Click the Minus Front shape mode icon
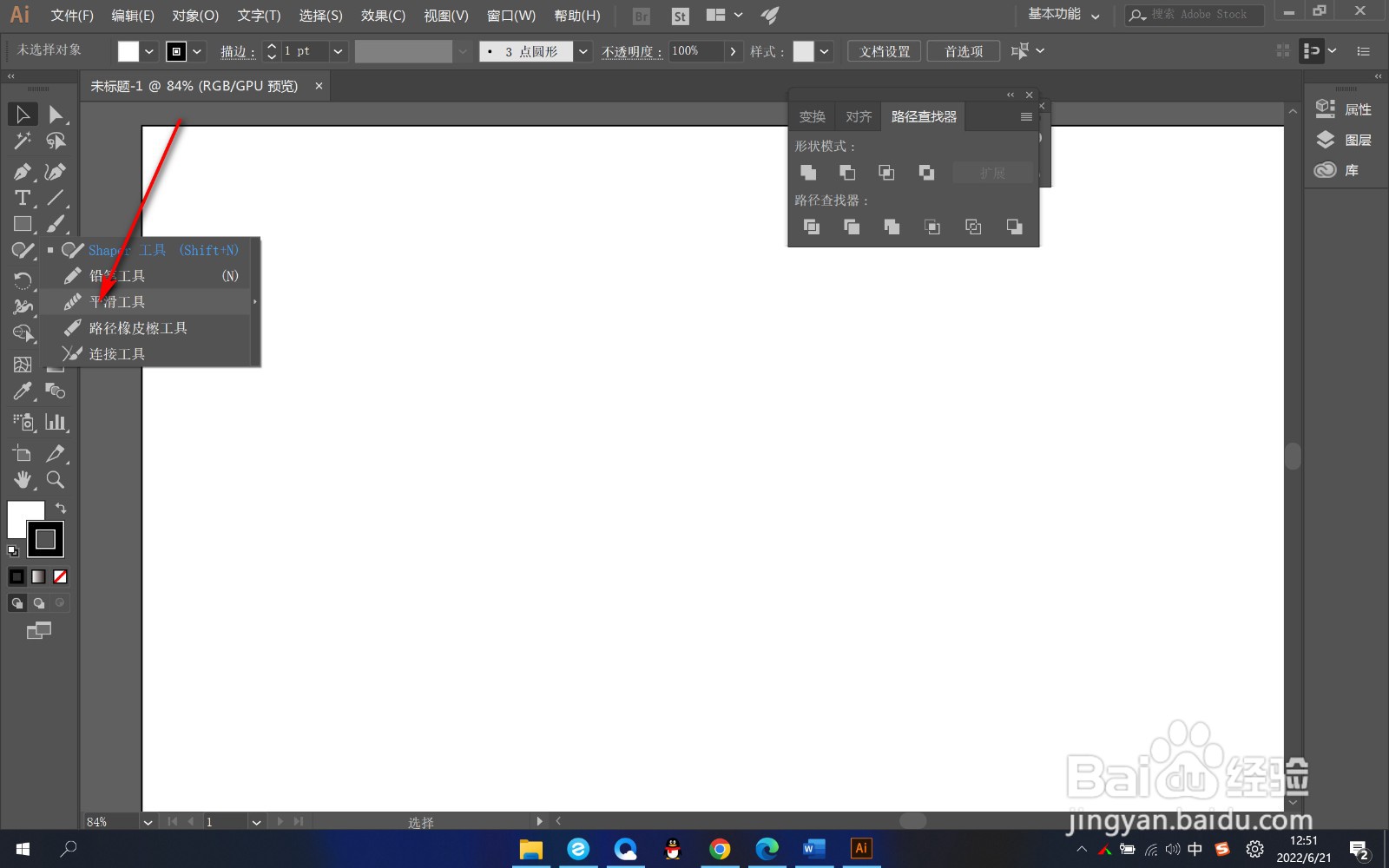 click(847, 173)
